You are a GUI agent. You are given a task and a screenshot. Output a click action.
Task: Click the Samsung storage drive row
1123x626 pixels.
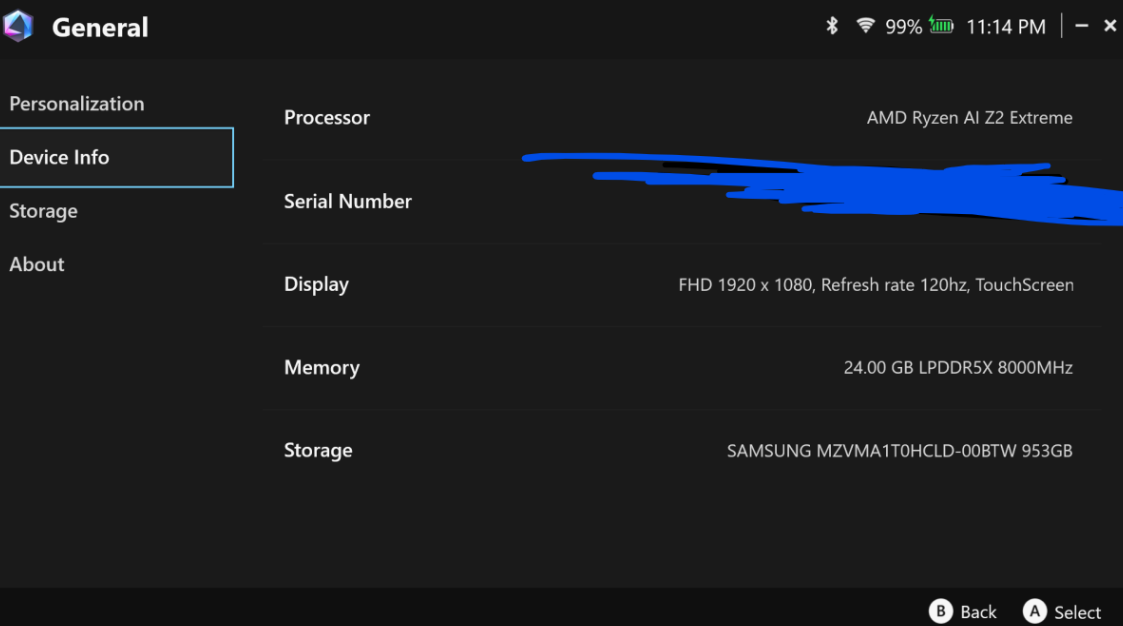[x=678, y=451]
